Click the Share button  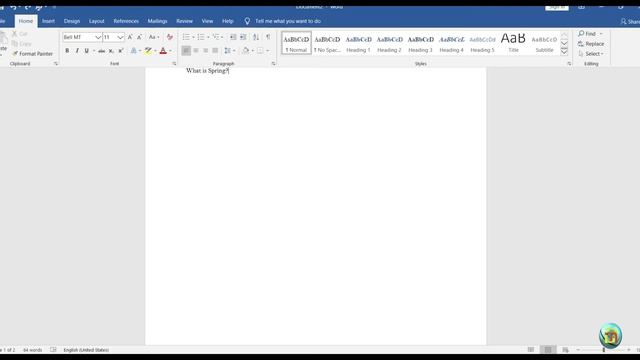(630, 21)
